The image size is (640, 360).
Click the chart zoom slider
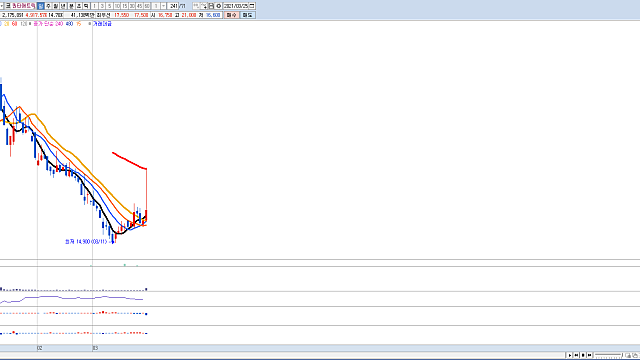pos(608,355)
